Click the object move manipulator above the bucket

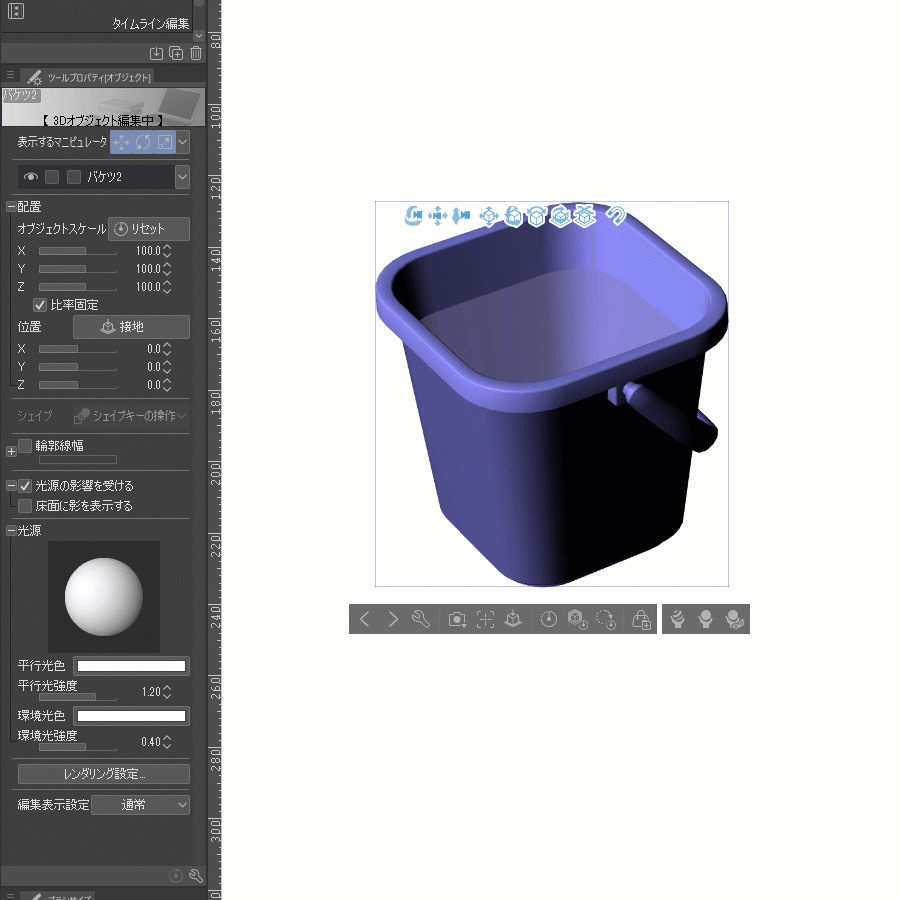(489, 215)
